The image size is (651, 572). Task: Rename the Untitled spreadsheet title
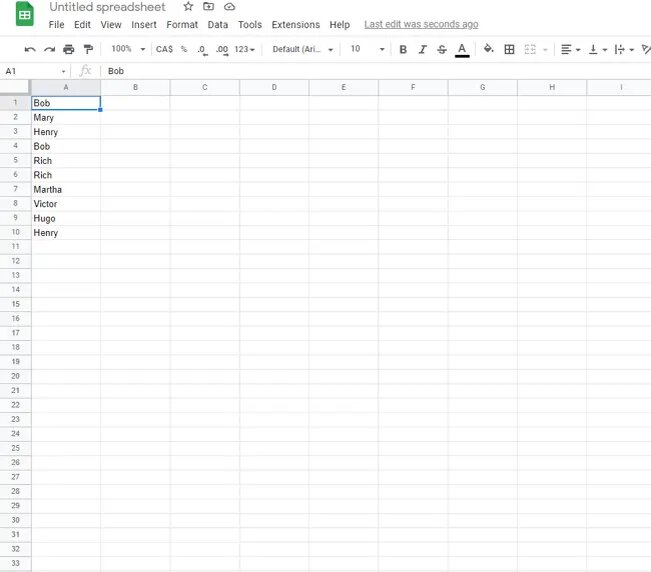pyautogui.click(x=107, y=7)
